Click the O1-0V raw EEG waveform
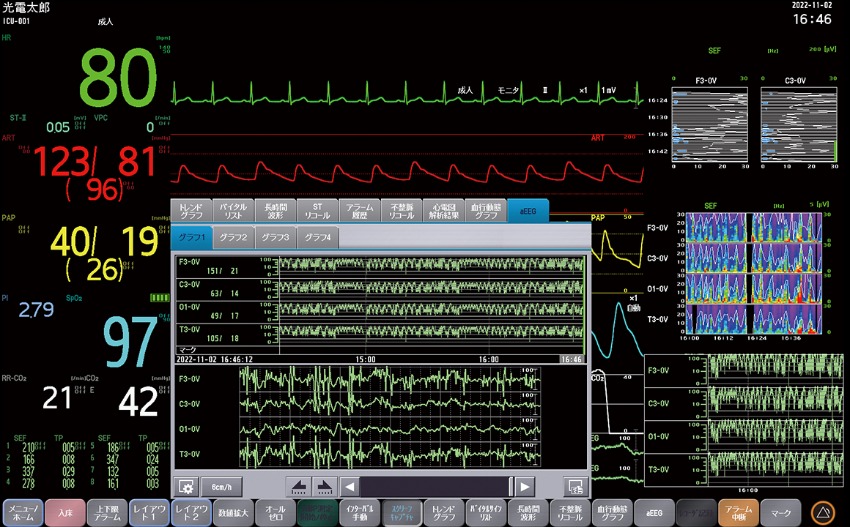Viewport: 850px width, 527px height. (x=389, y=430)
